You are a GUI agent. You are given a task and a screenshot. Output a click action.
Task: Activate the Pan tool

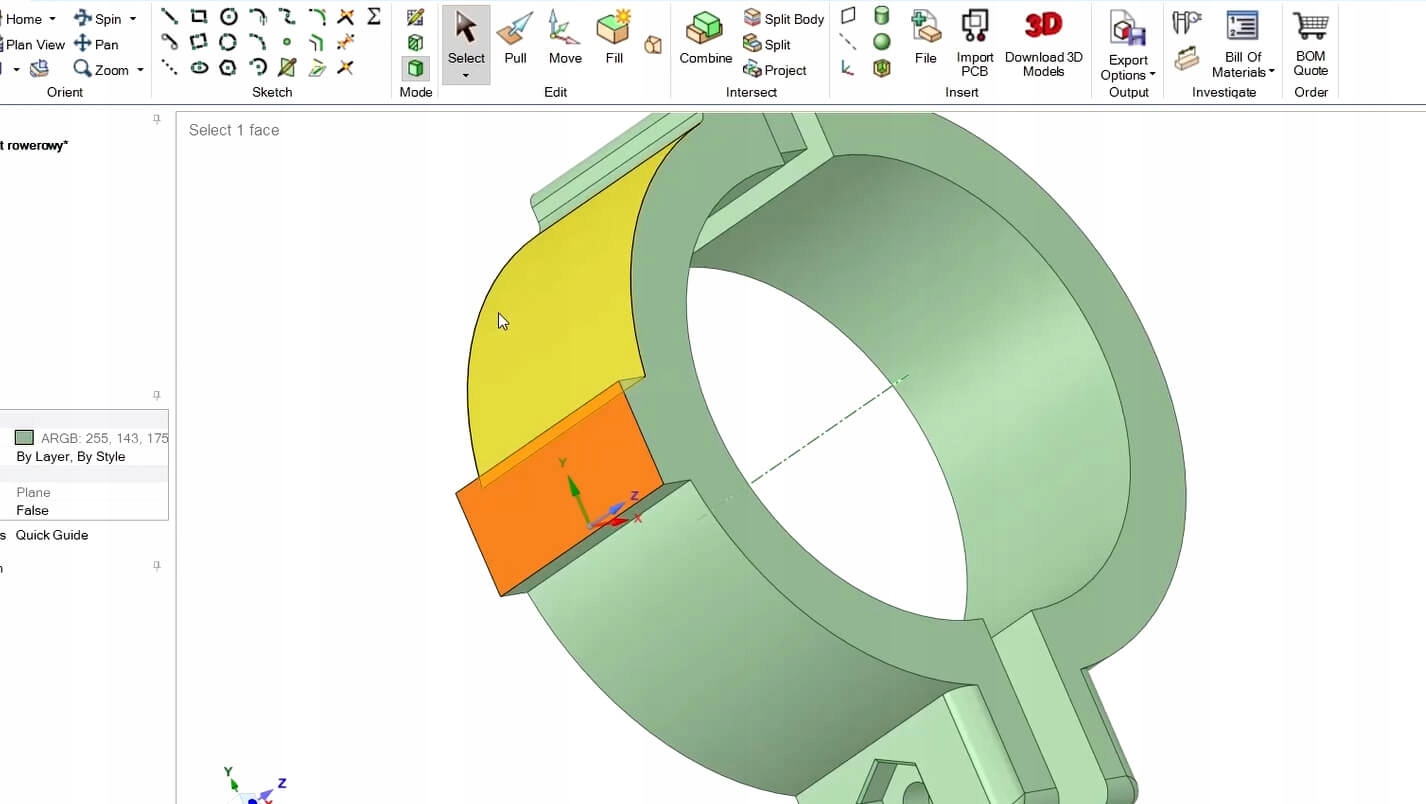96,44
